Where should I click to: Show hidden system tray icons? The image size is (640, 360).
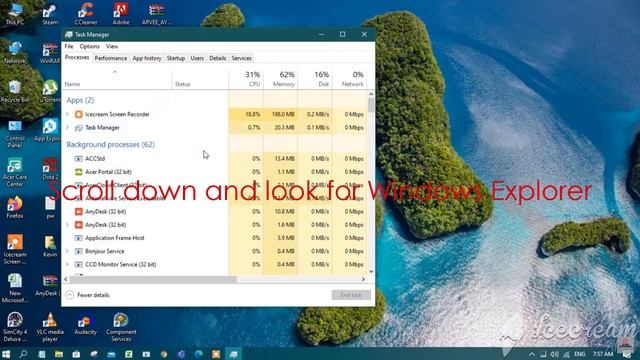click(531, 354)
